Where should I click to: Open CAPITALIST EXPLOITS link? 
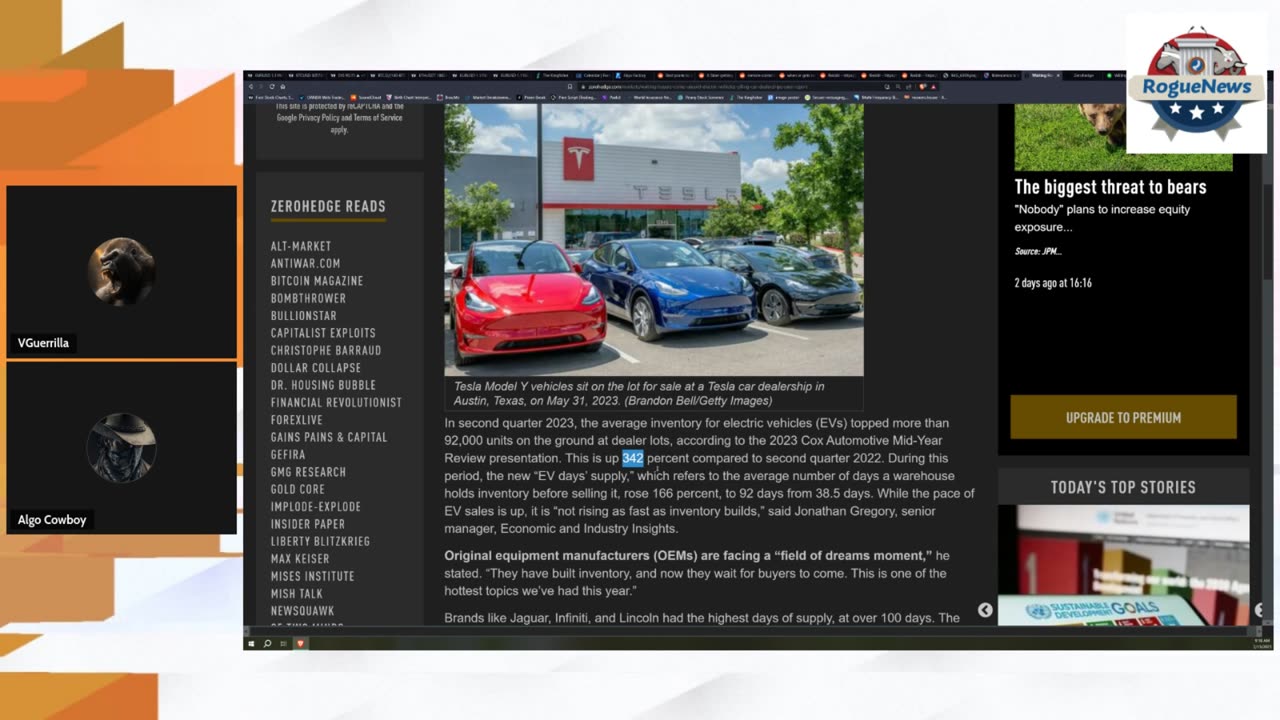coord(323,333)
